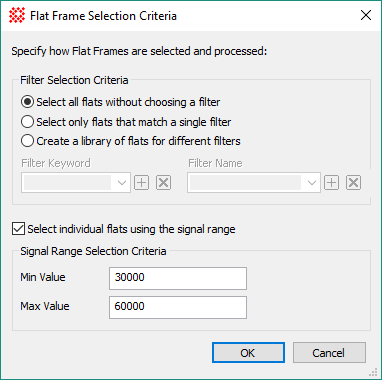Click the Cancel button
Viewport: 382px width, 380px height.
point(329,353)
